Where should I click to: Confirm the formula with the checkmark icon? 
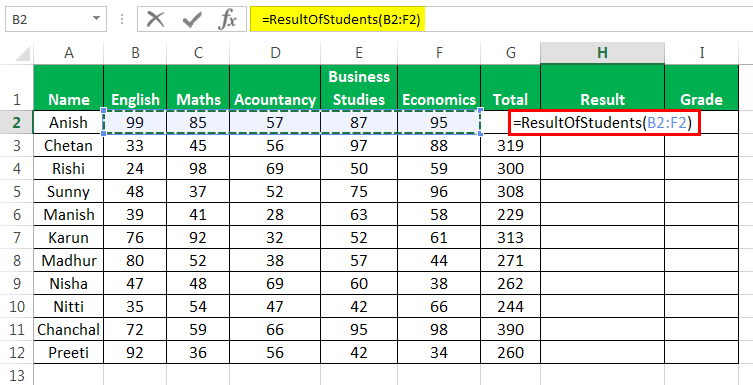pos(192,19)
